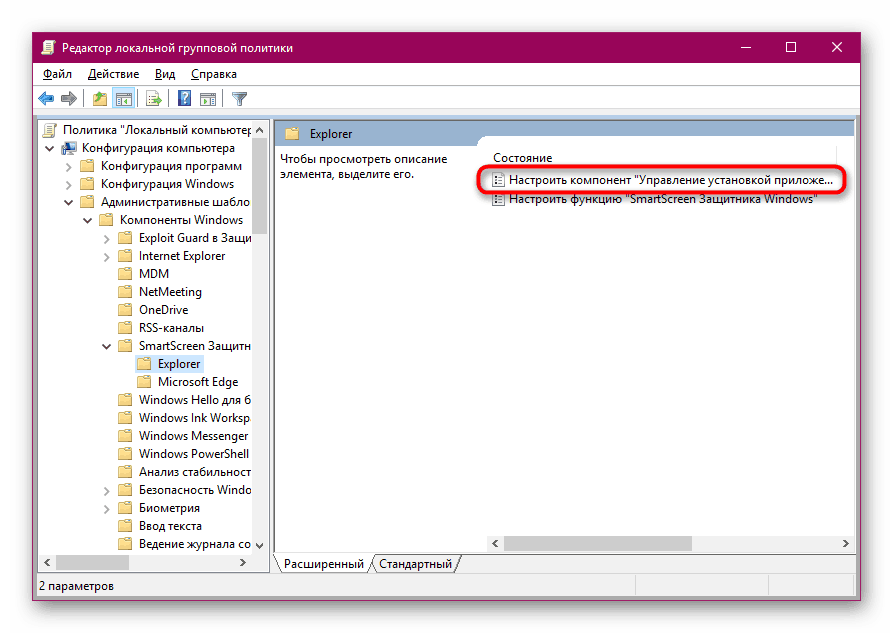This screenshot has width=893, height=633.
Task: Select the Ввод текста tree item
Action: coord(160,526)
